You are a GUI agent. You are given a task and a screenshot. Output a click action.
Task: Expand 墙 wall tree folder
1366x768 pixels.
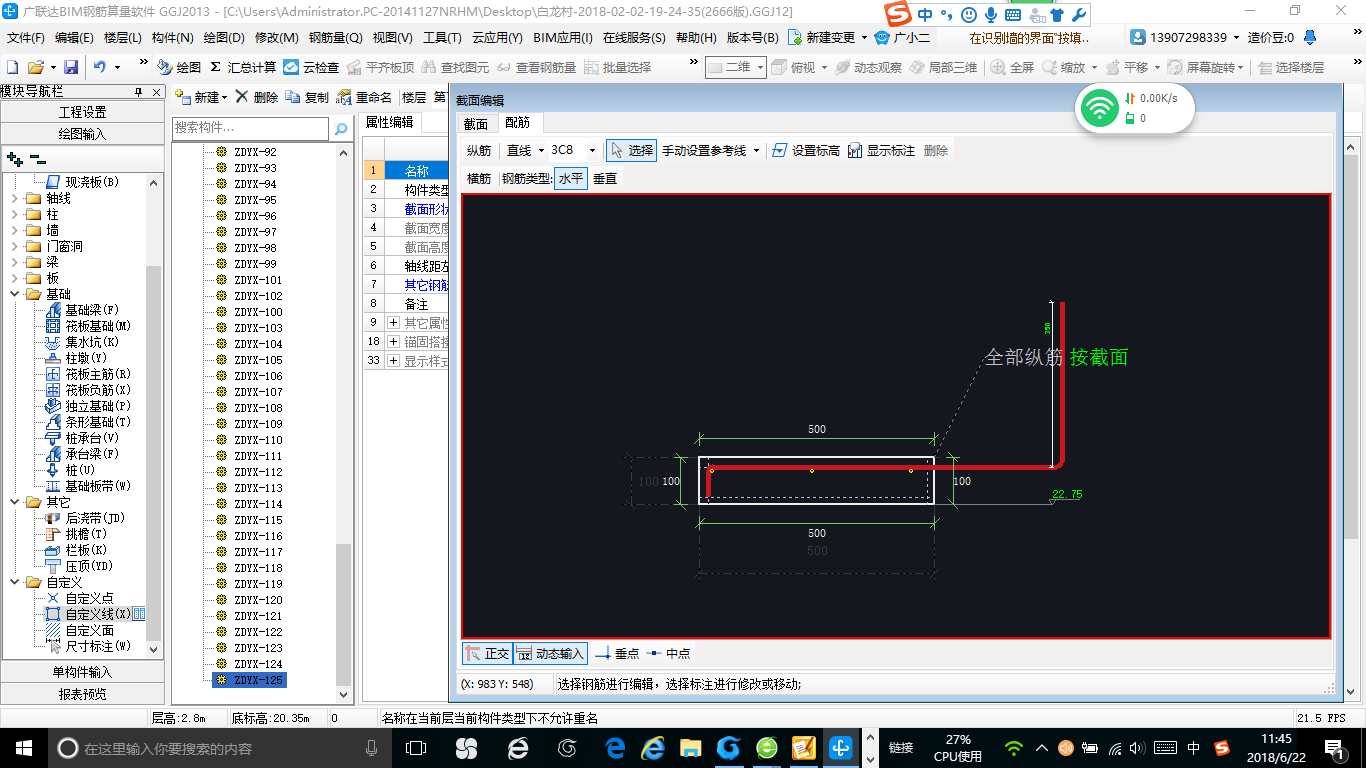point(15,230)
